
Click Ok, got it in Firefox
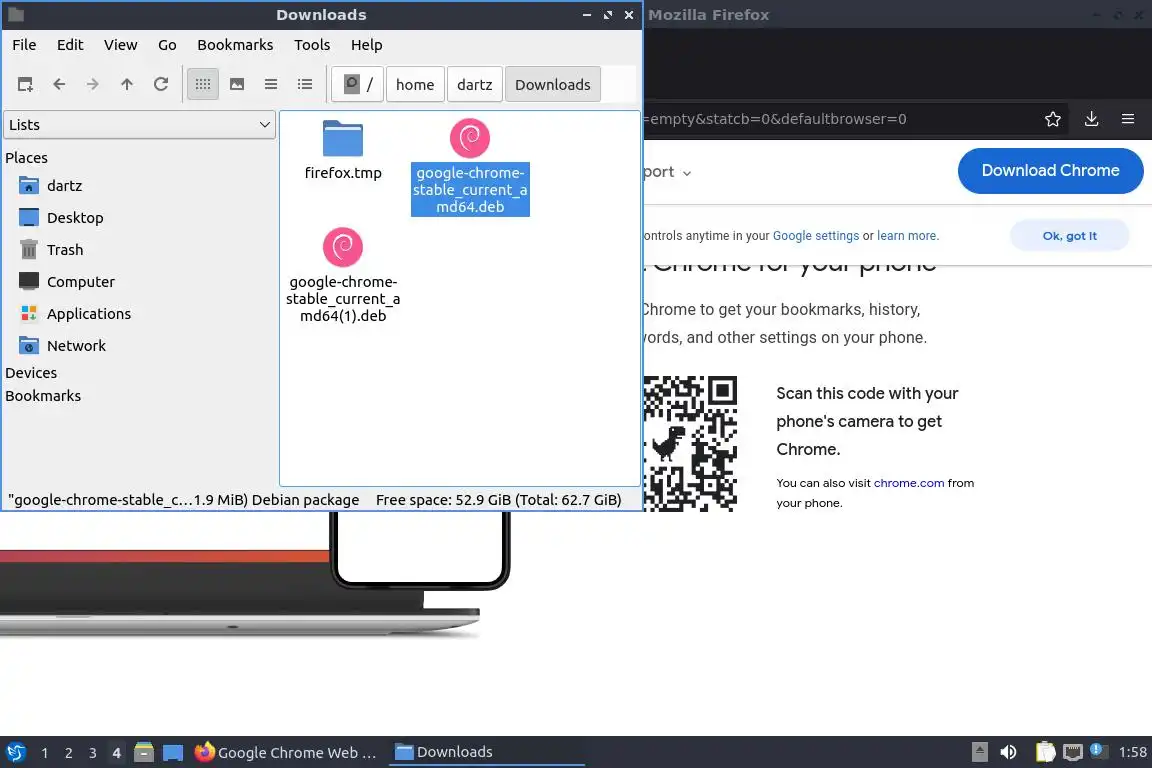(1070, 236)
